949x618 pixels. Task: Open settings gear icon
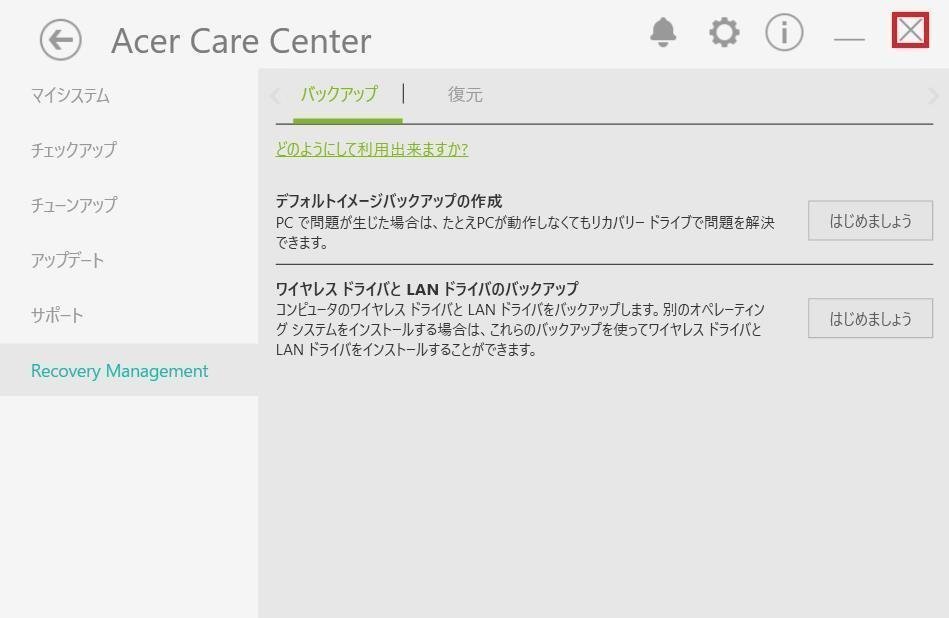724,32
